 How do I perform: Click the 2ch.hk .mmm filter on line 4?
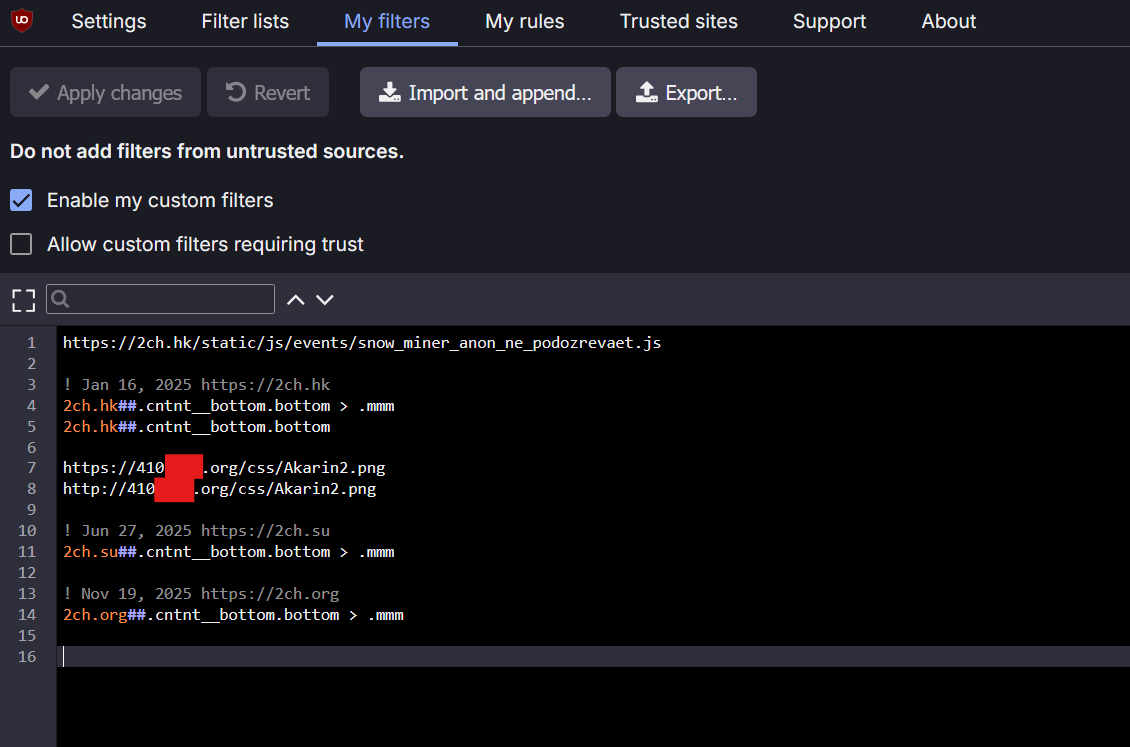(x=228, y=406)
